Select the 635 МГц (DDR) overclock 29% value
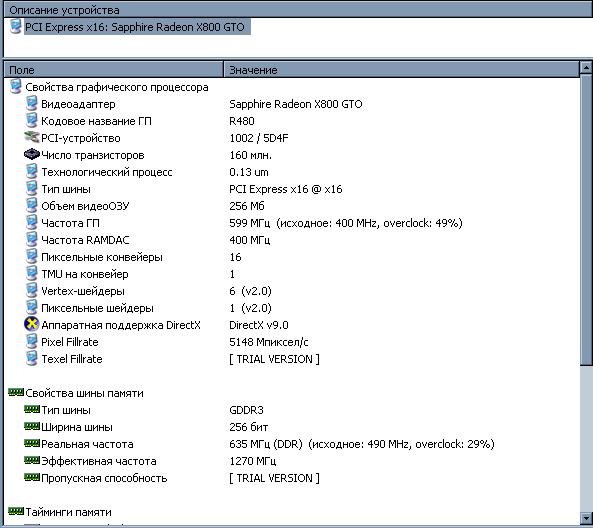The width and height of the screenshot is (593, 528). click(x=362, y=444)
